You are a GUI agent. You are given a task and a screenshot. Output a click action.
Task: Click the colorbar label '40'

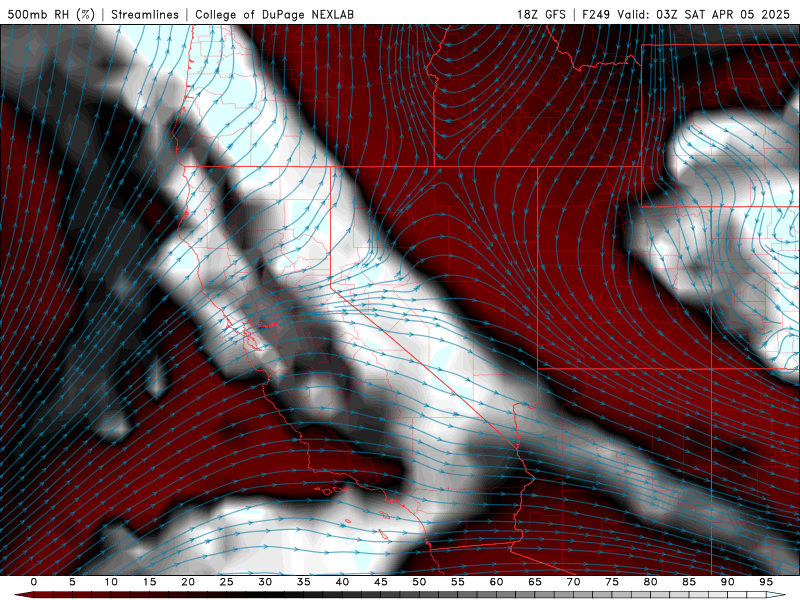coord(342,582)
